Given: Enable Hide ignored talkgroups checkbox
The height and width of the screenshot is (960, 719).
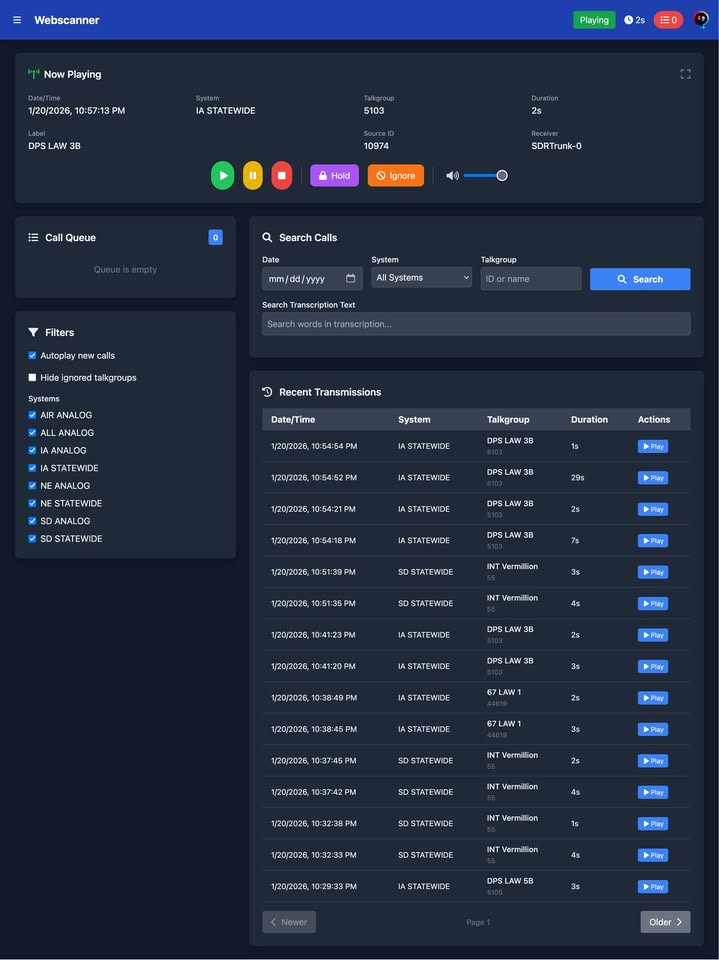Looking at the screenshot, I should [33, 378].
